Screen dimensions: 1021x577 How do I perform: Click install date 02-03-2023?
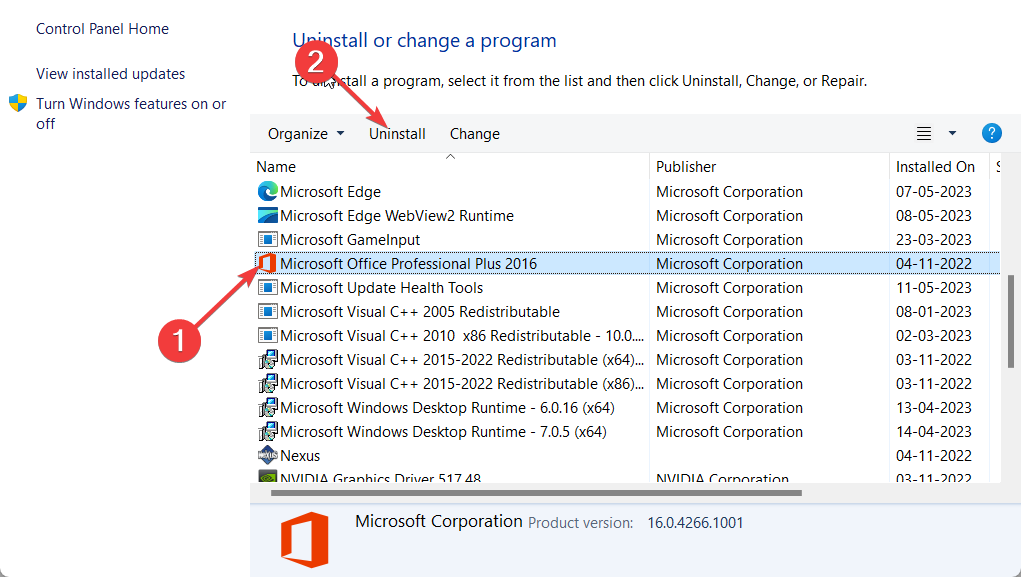click(x=934, y=336)
